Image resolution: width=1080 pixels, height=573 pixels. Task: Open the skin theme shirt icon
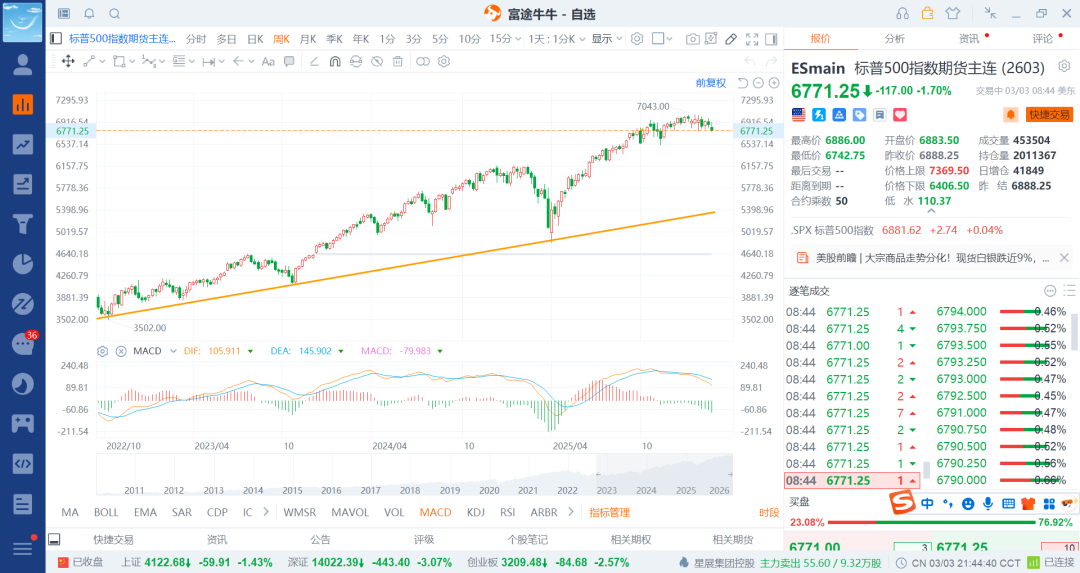point(953,14)
